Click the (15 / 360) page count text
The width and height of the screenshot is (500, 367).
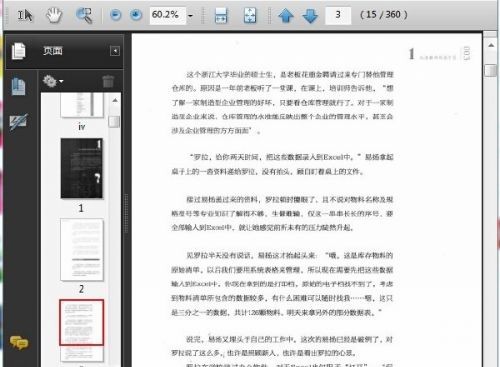pyautogui.click(x=384, y=15)
